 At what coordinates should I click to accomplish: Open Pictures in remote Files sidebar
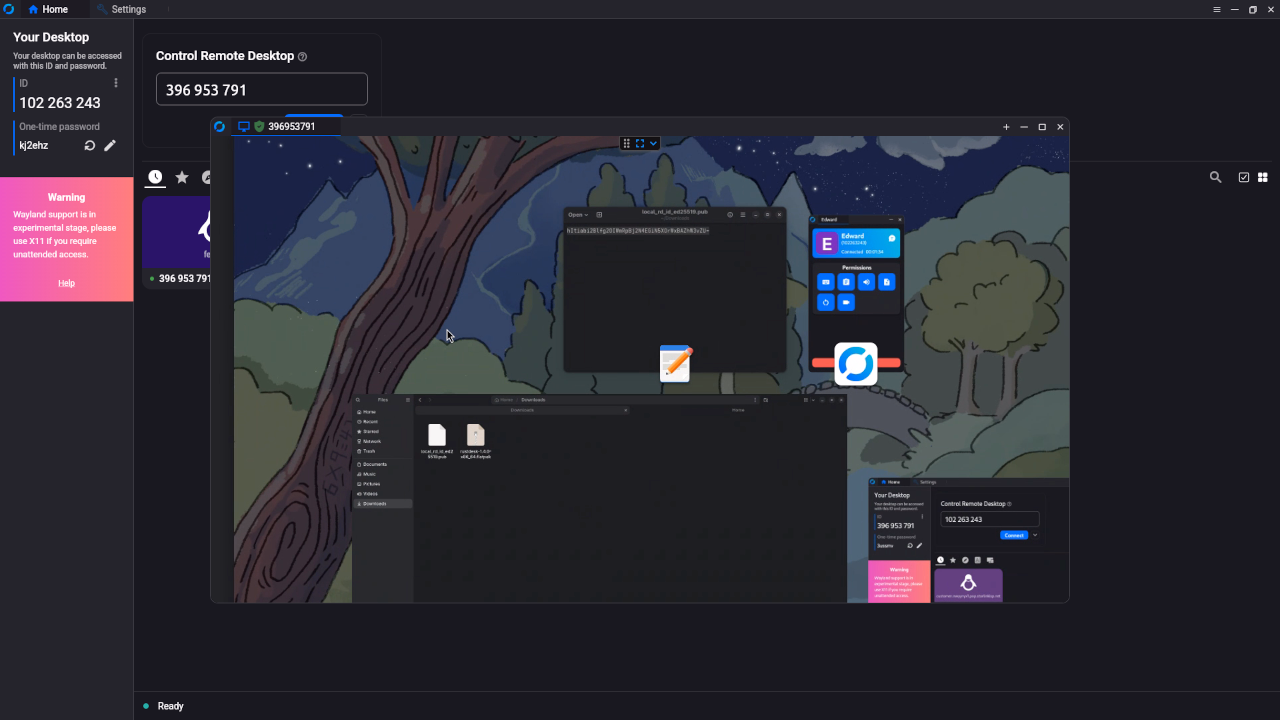click(x=382, y=484)
